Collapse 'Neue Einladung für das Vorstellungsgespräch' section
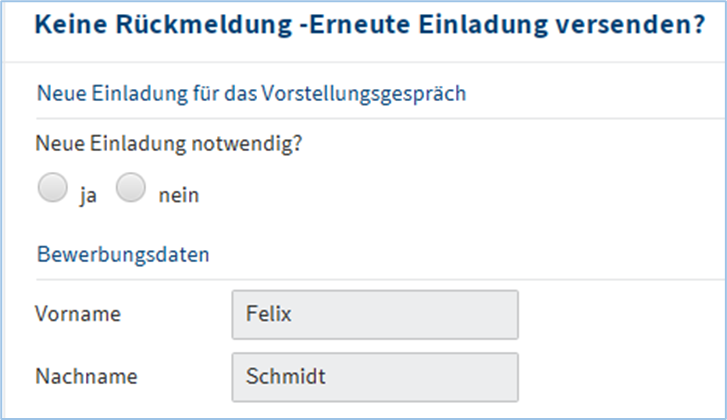727x420 pixels. tap(252, 94)
